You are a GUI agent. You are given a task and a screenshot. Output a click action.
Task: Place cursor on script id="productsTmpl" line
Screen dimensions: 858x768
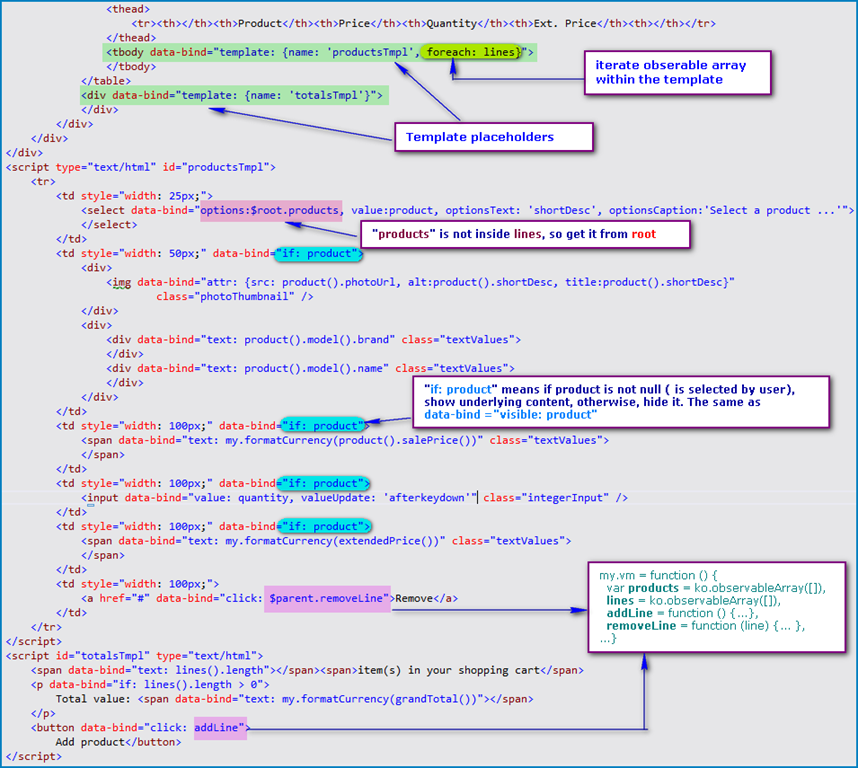coord(140,167)
